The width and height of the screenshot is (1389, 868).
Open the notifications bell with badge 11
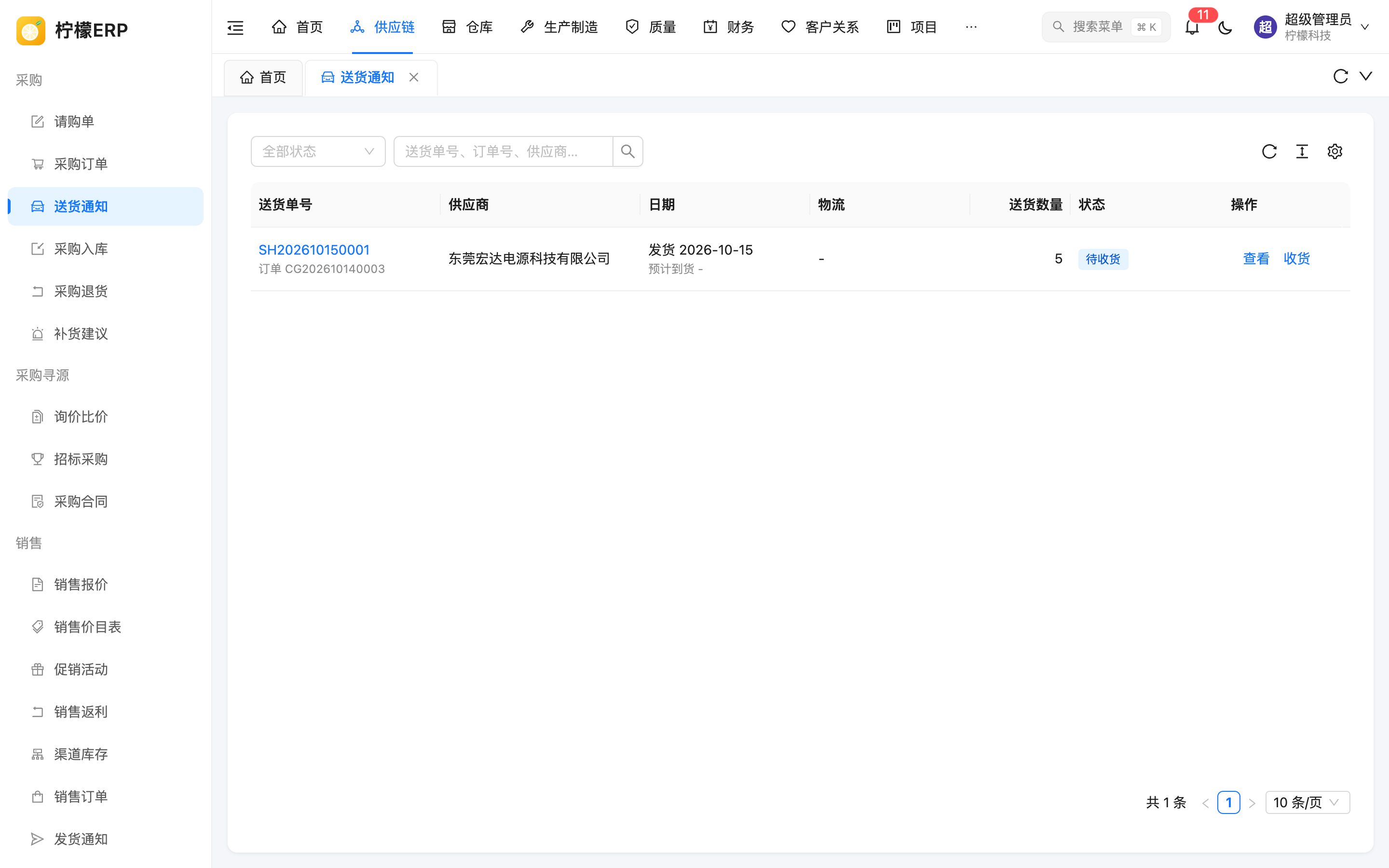point(1192,27)
